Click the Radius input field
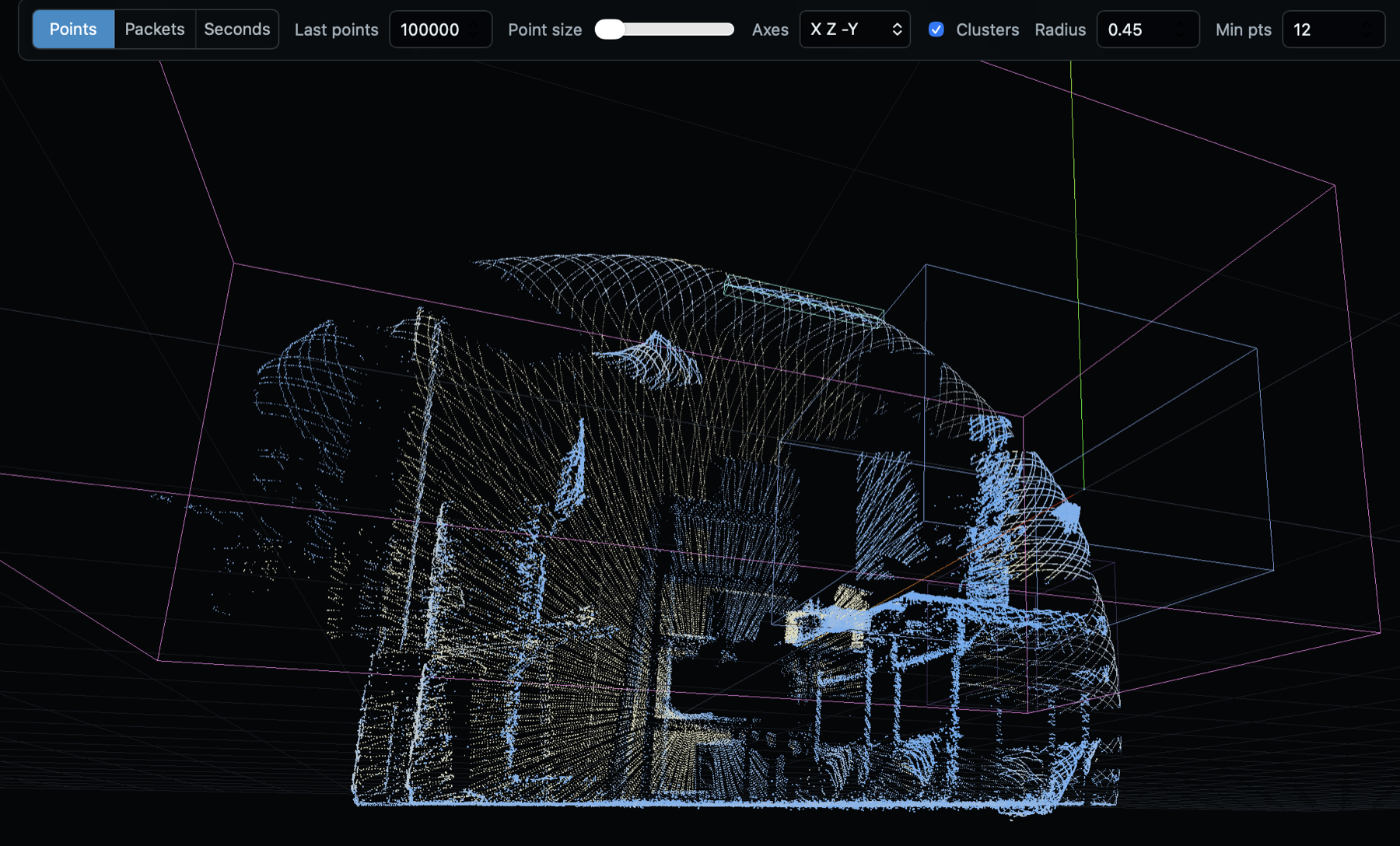Image resolution: width=1400 pixels, height=846 pixels. coord(1148,30)
